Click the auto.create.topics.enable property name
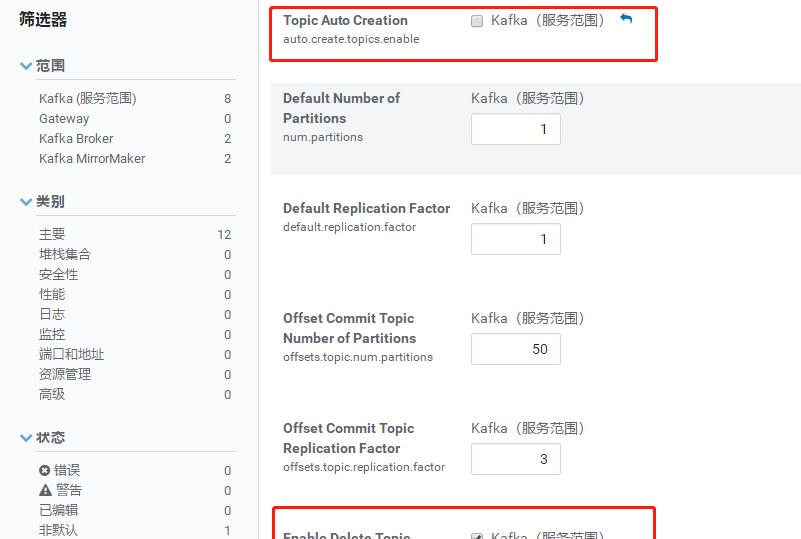801x539 pixels. click(x=351, y=39)
